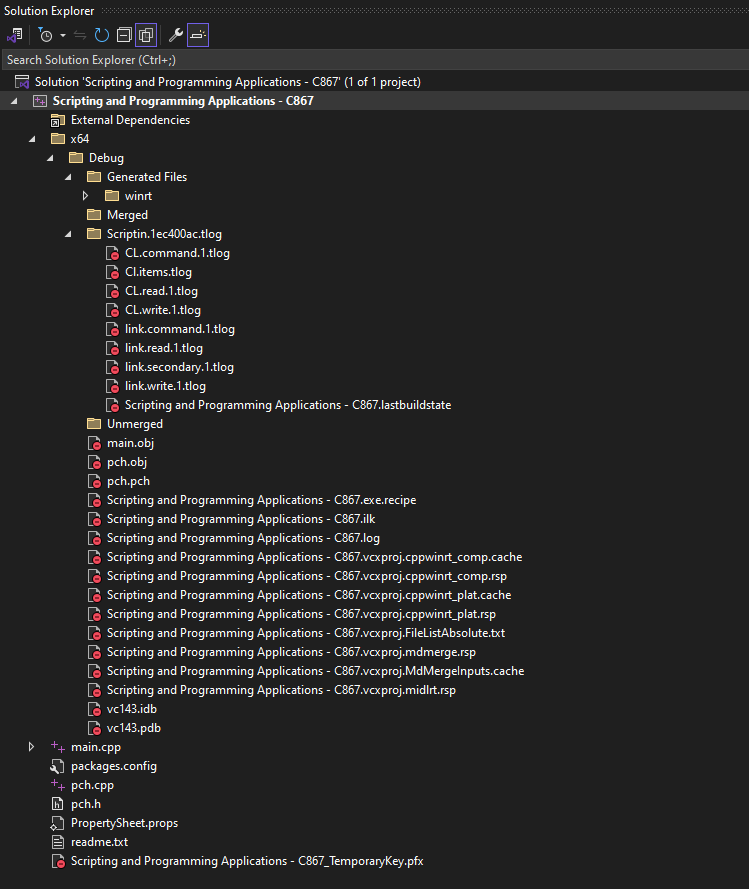Viewport: 749px width, 889px height.
Task: Click the PropertySheet.props file icon
Action: tap(57, 823)
